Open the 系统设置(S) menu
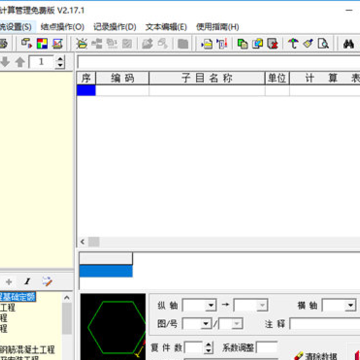This screenshot has width=360, height=360. point(16,27)
